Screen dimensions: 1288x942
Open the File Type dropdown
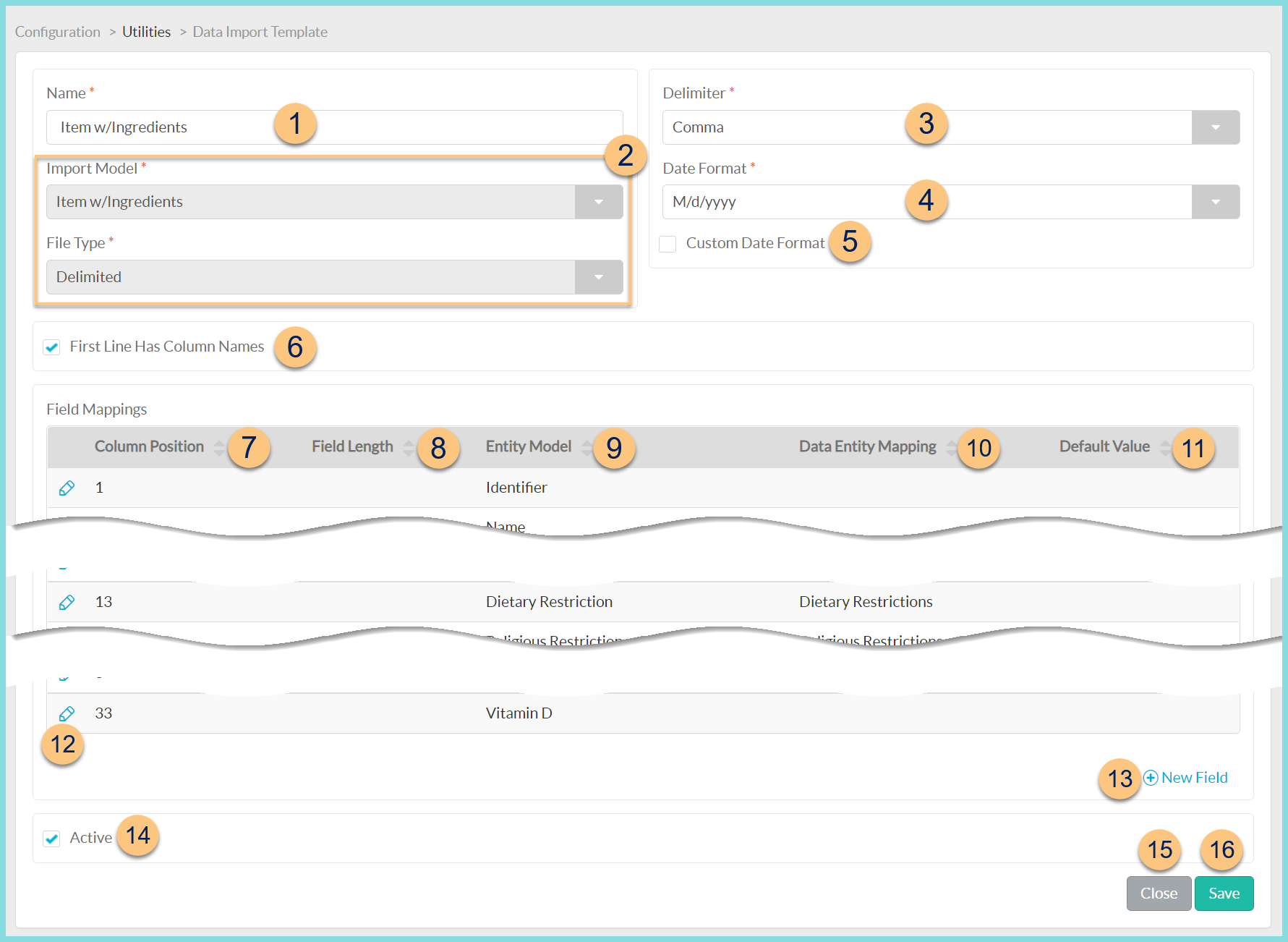598,276
